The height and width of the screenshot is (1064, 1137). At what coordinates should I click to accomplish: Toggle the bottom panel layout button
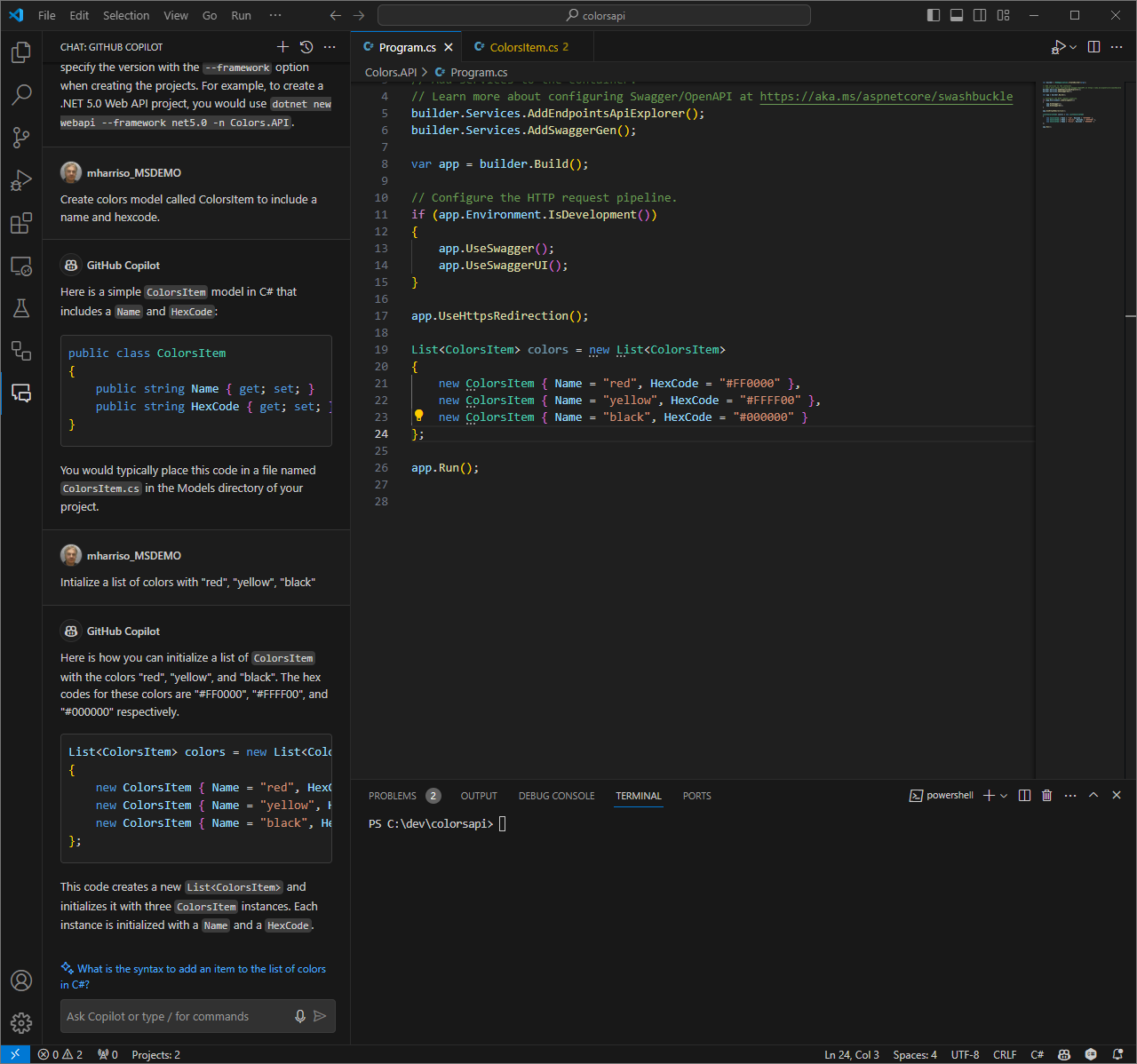pyautogui.click(x=957, y=15)
